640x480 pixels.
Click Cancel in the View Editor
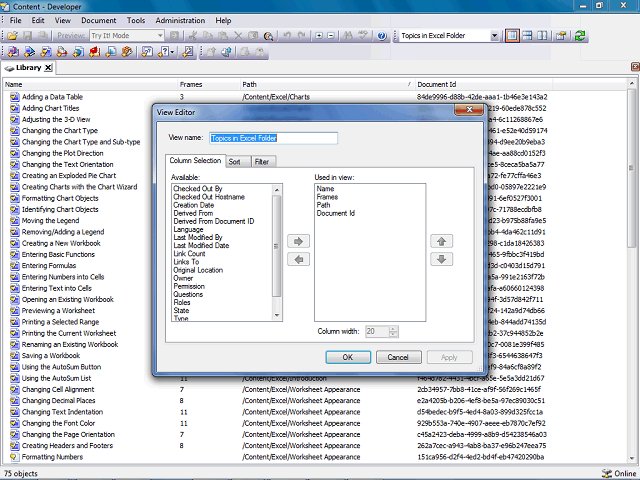tap(398, 357)
